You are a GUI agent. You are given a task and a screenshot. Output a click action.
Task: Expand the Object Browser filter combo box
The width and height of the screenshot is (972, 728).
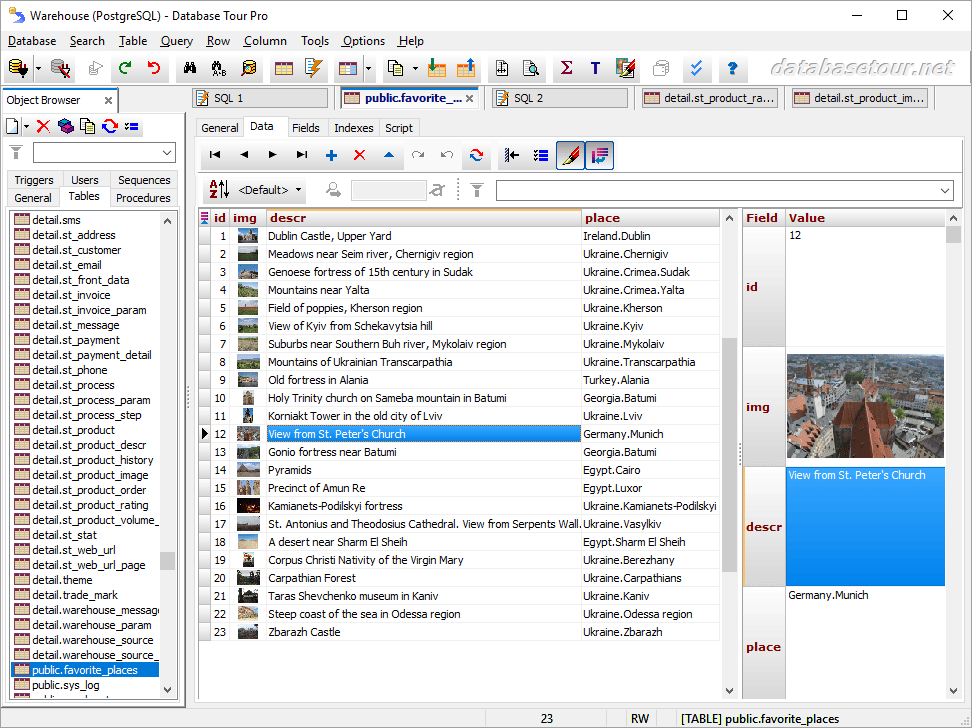coord(166,153)
